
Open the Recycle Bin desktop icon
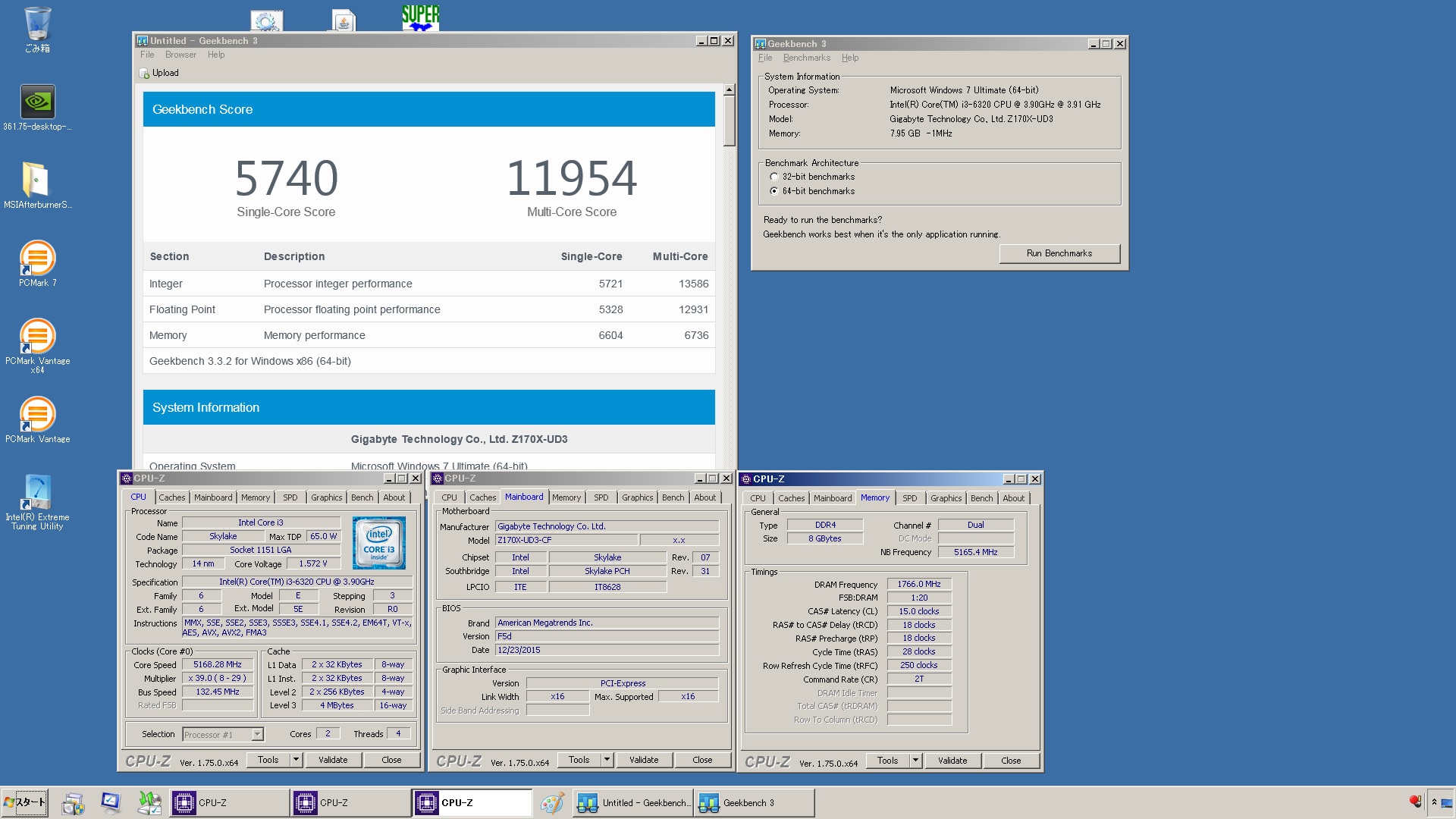click(37, 30)
